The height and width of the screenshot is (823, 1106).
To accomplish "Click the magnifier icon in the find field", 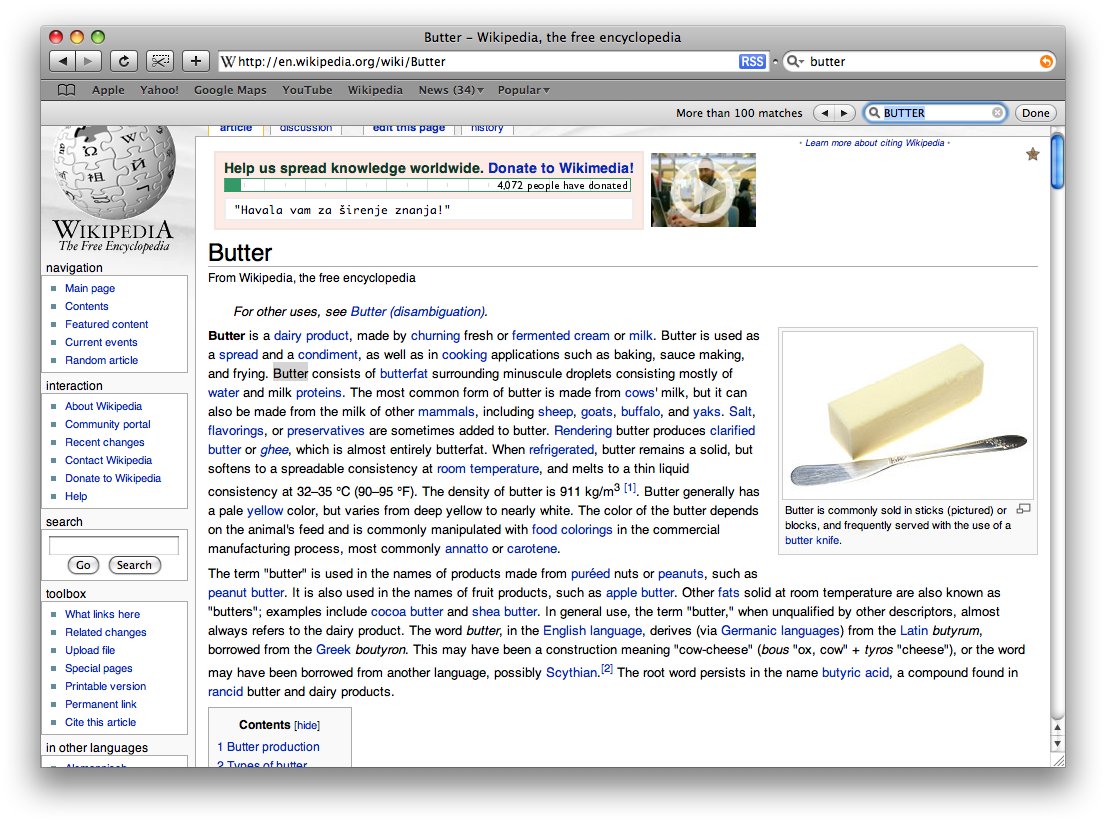I will tap(874, 113).
